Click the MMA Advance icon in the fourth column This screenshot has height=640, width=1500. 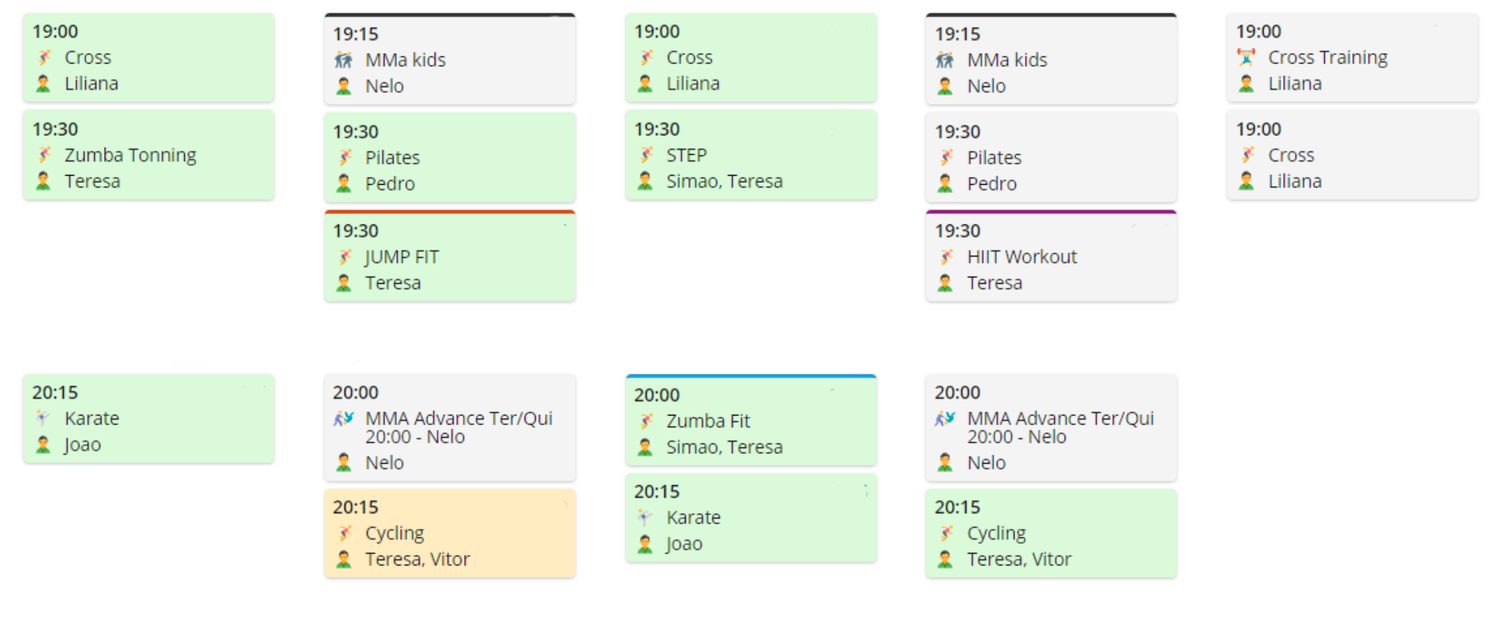click(x=946, y=419)
